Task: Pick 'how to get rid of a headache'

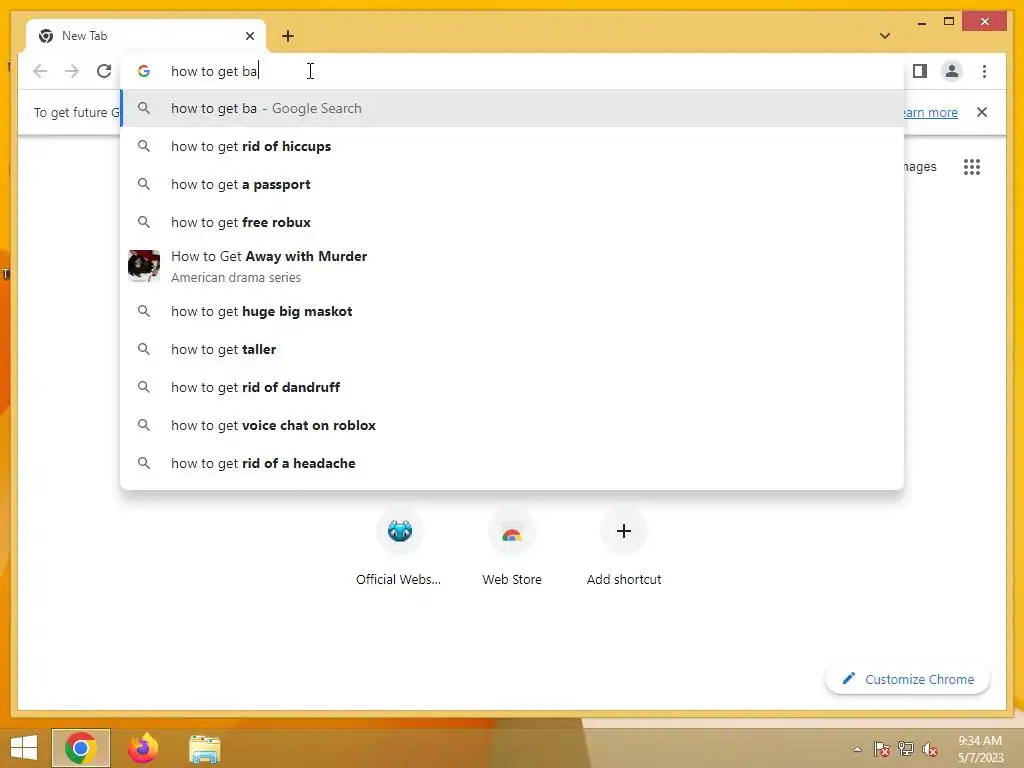Action: coord(513,463)
